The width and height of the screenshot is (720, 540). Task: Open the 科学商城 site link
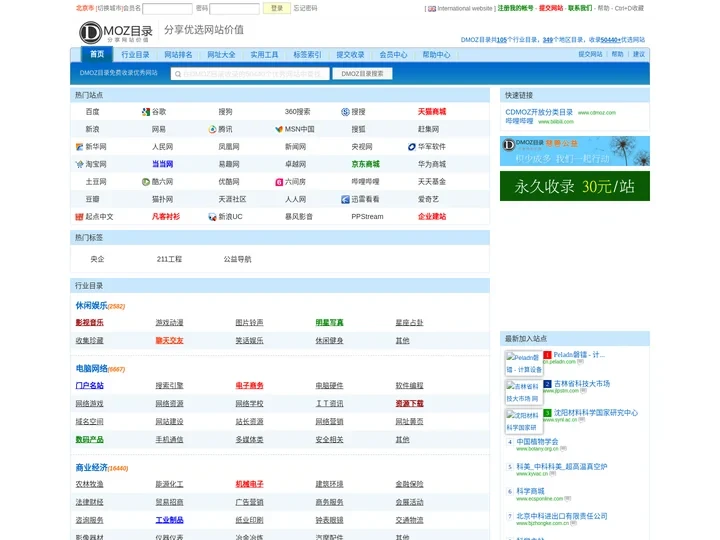click(x=530, y=491)
